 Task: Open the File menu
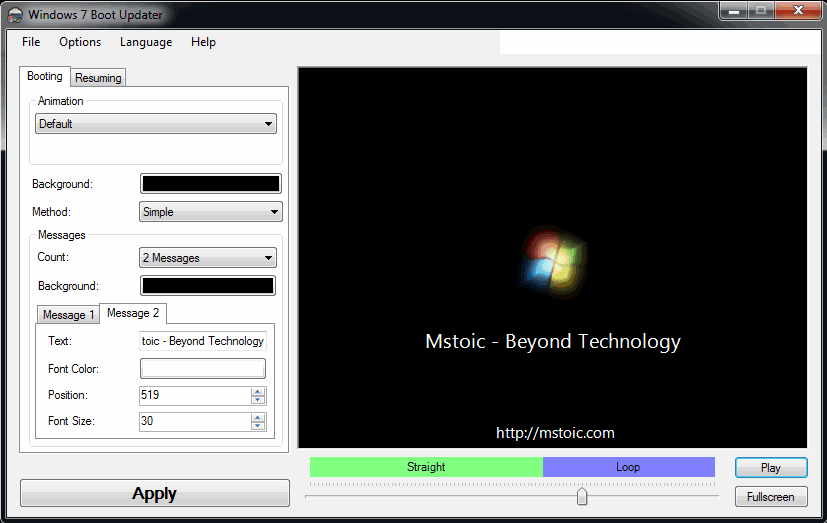[x=31, y=42]
